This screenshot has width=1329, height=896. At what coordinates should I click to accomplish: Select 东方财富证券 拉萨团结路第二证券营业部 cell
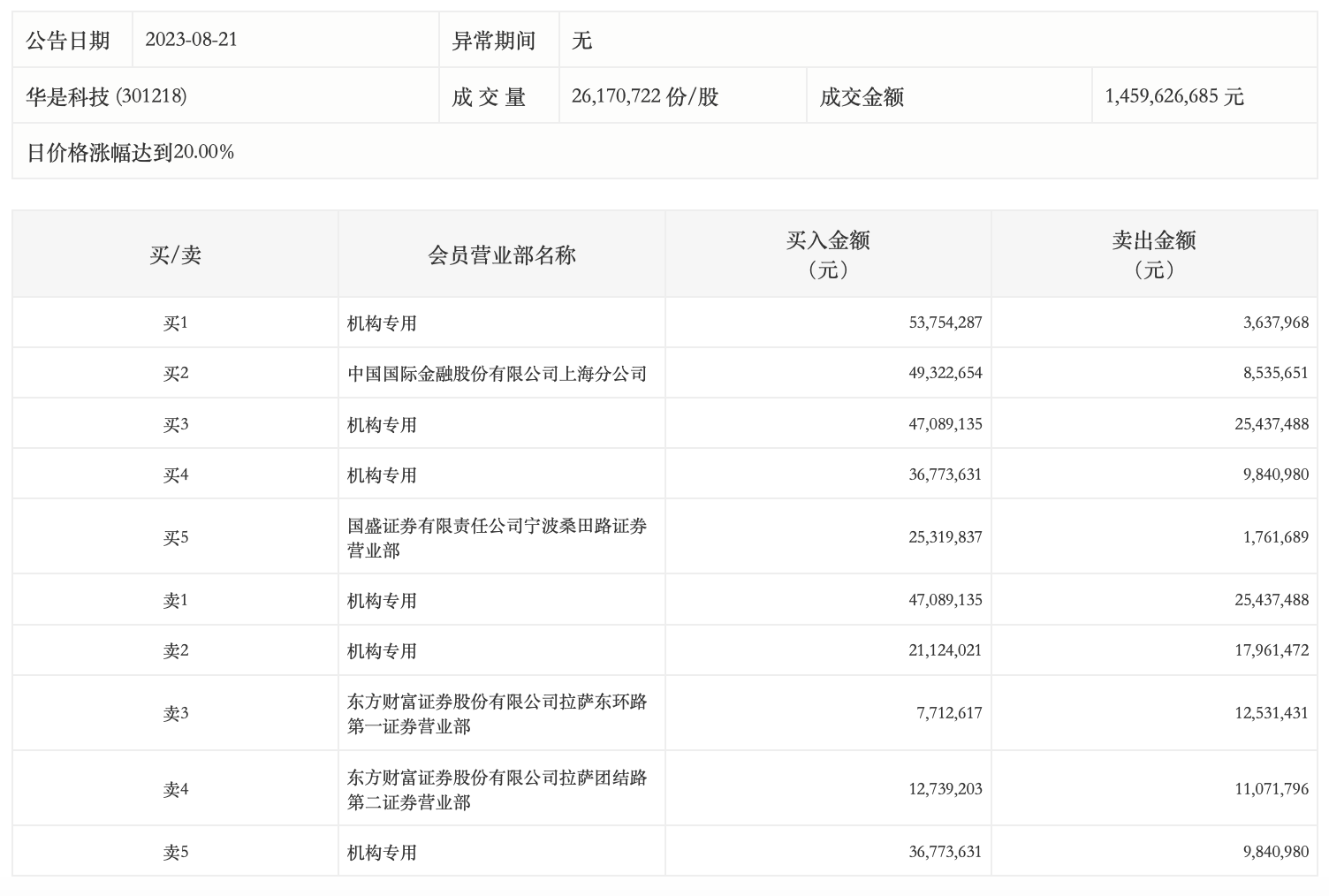pyautogui.click(x=497, y=789)
